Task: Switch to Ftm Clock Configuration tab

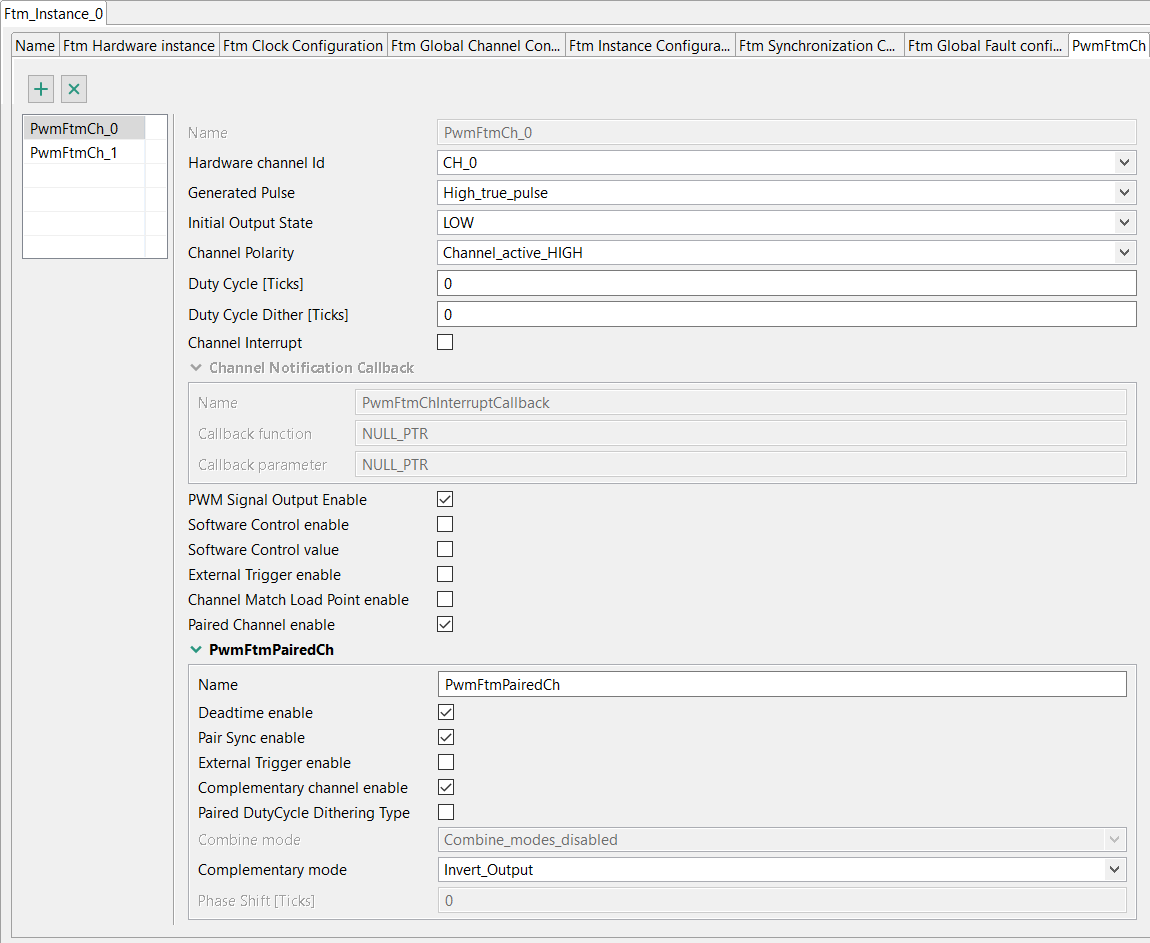Action: coord(303,46)
